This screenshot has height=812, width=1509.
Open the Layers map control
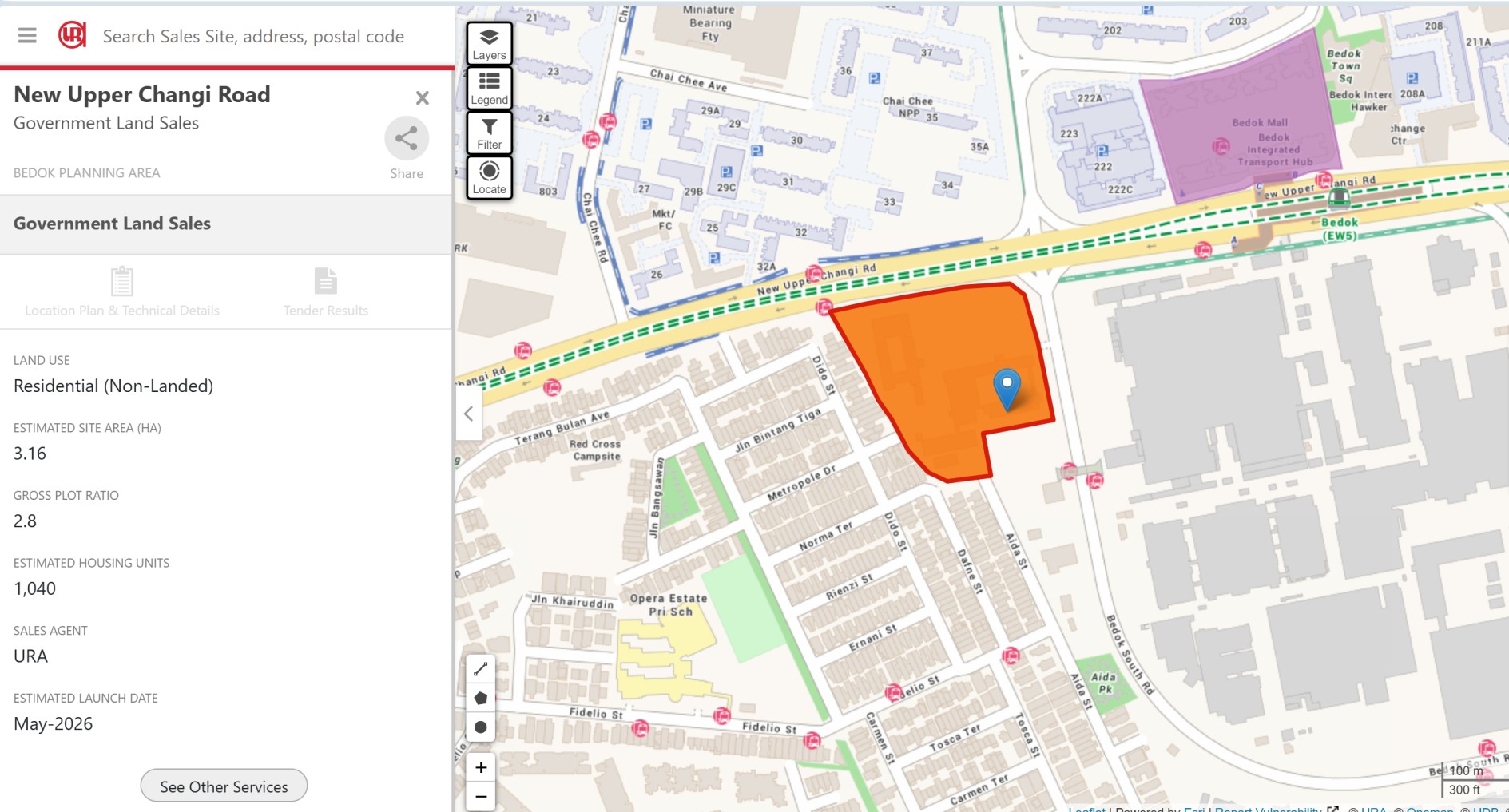click(489, 43)
